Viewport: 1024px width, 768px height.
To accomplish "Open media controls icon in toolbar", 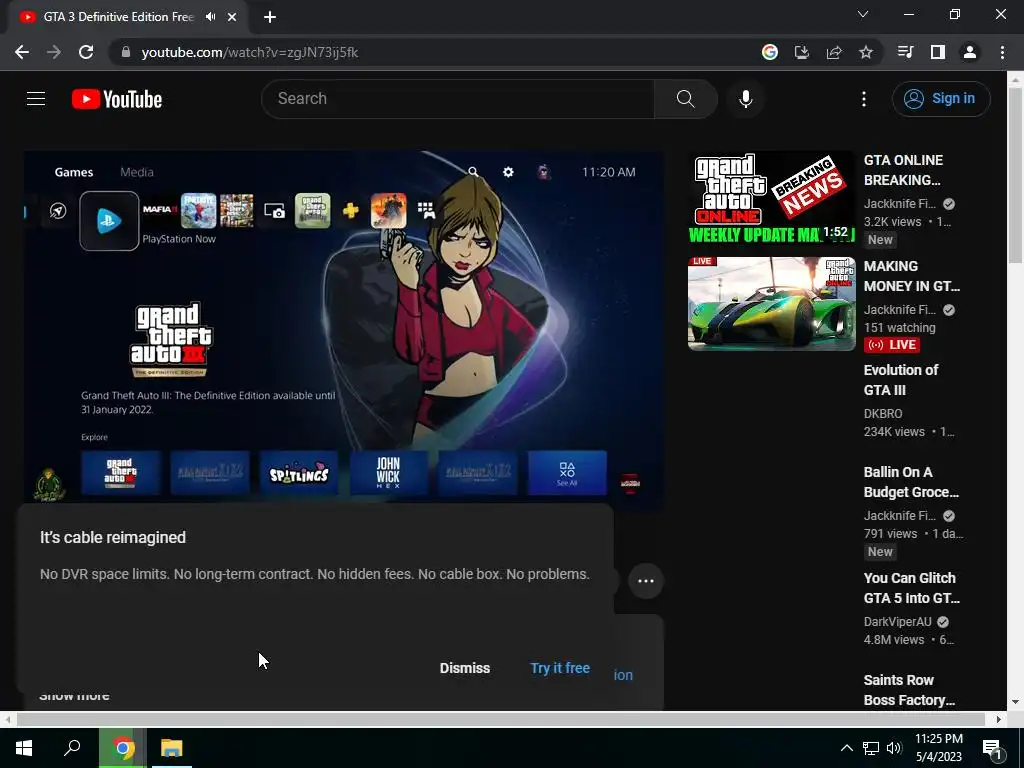I will 905,52.
